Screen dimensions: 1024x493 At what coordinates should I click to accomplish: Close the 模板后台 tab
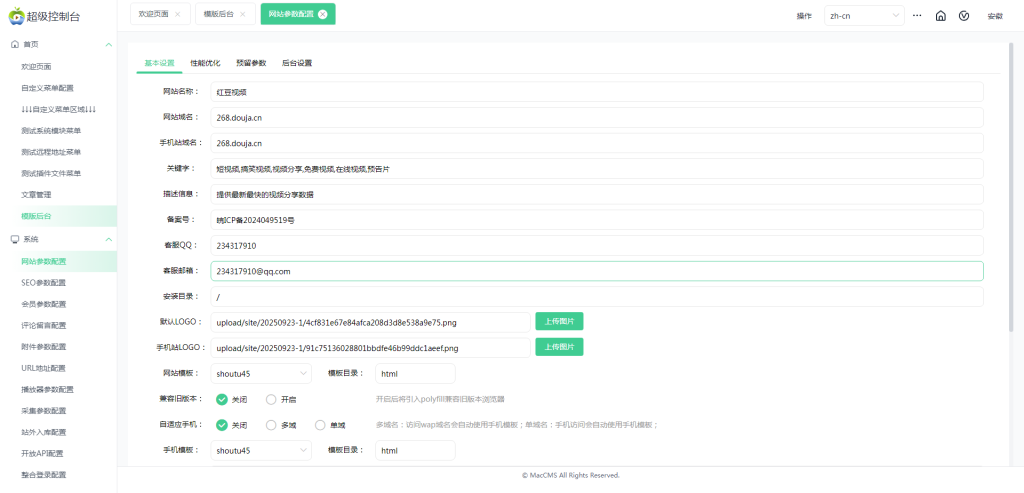tap(242, 14)
